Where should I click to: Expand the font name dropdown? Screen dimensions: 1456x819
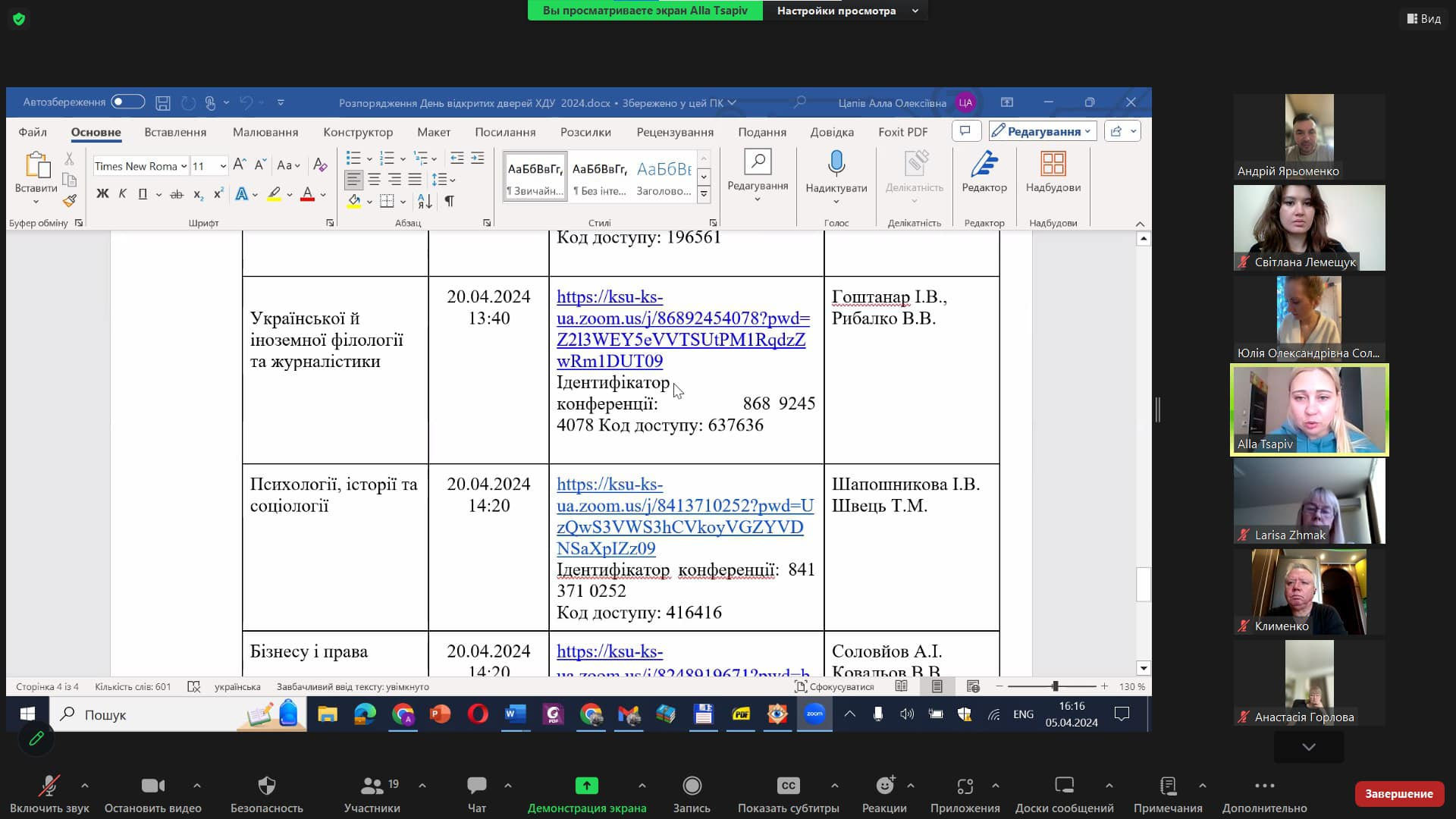pyautogui.click(x=184, y=166)
